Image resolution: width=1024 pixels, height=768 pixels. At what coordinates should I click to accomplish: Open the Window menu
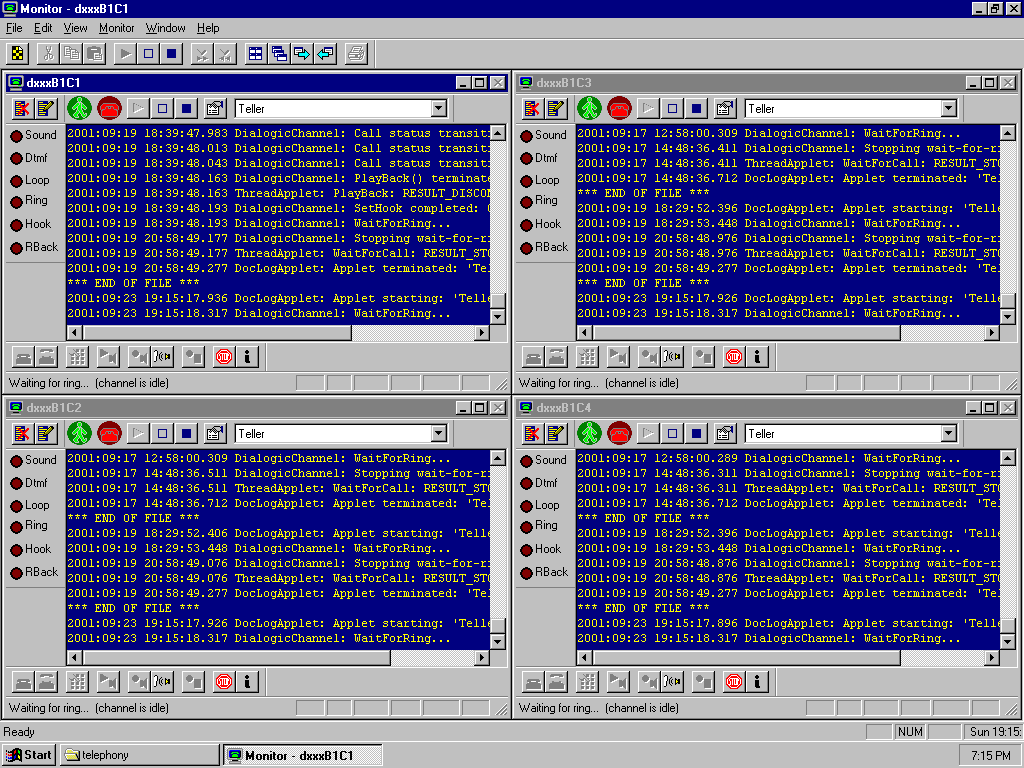pos(165,28)
